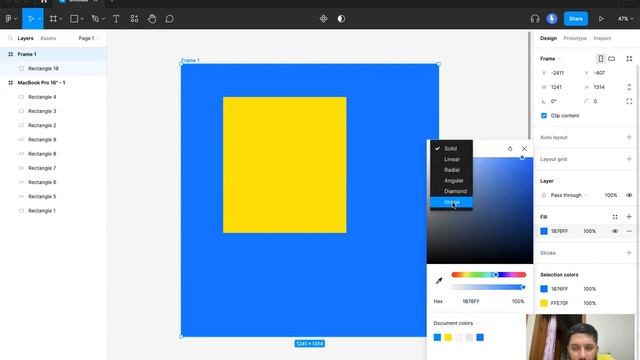The width and height of the screenshot is (640, 360).
Task: Open the search icon in Layers panel
Action: click(11, 38)
